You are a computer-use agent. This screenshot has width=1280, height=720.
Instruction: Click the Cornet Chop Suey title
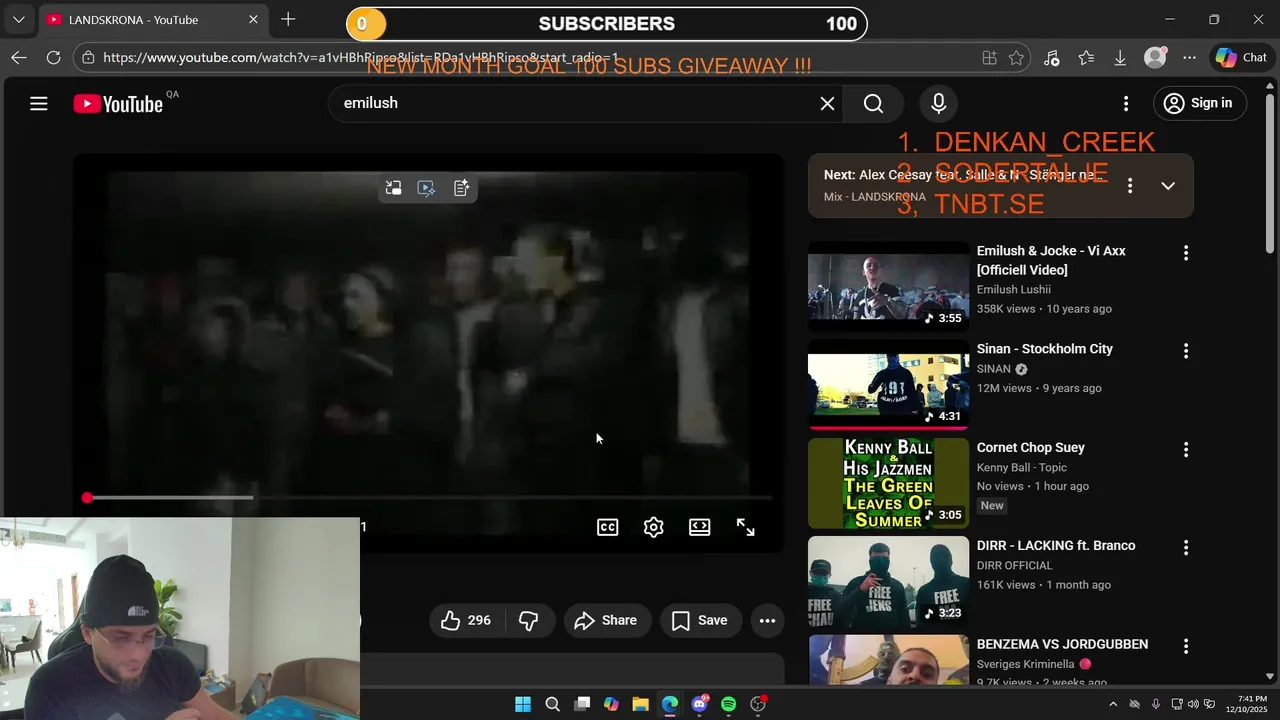[1031, 448]
